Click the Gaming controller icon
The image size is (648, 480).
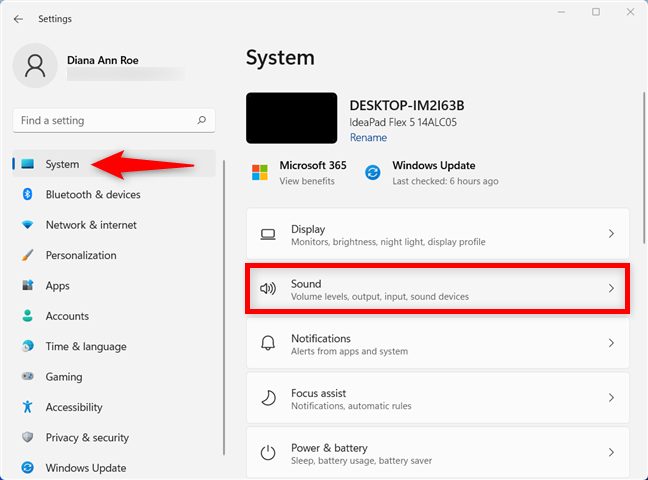[28, 376]
